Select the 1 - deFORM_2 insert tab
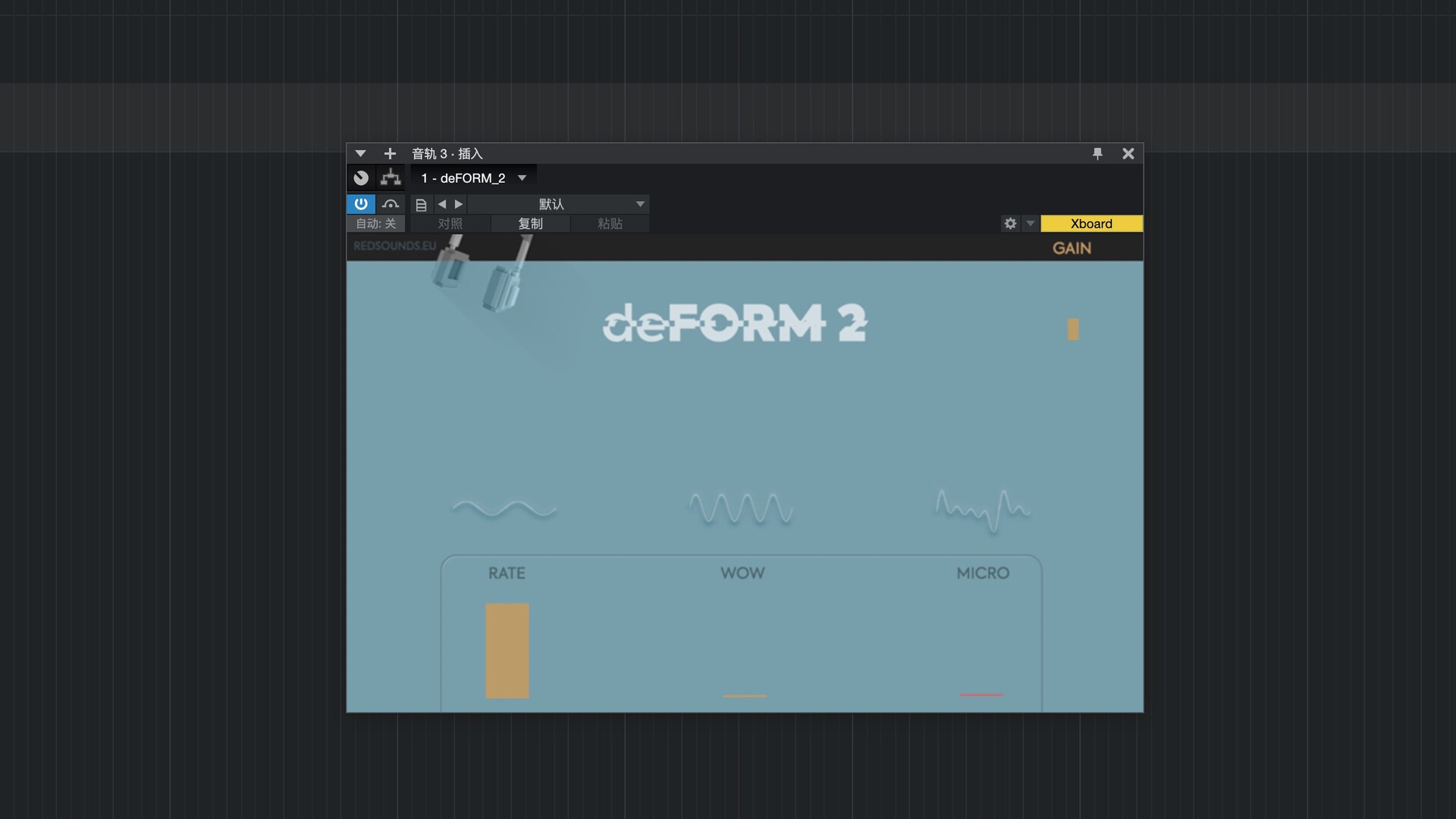Screen dimensions: 1456x819 (x=463, y=178)
